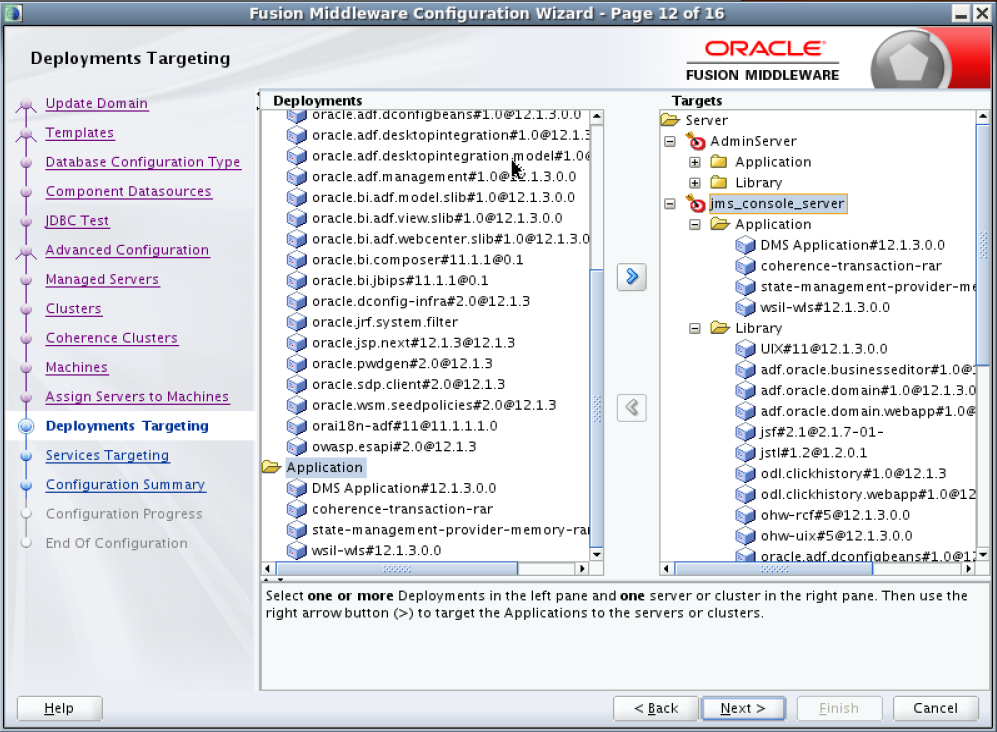The image size is (997, 732).
Task: Click Targets pane scroll up arrow
Action: coord(983,116)
